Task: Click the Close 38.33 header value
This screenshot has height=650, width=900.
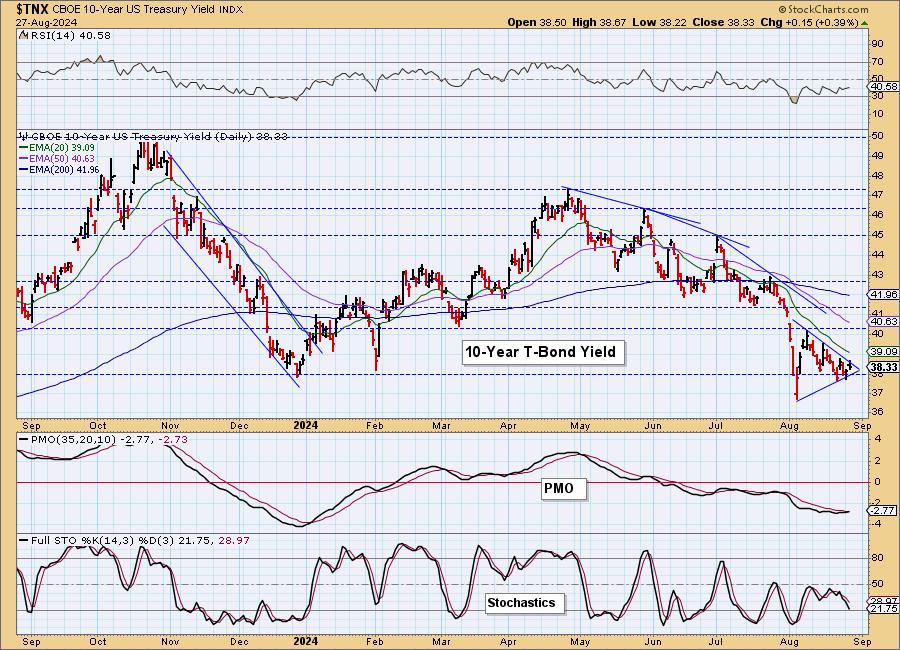Action: pyautogui.click(x=724, y=22)
